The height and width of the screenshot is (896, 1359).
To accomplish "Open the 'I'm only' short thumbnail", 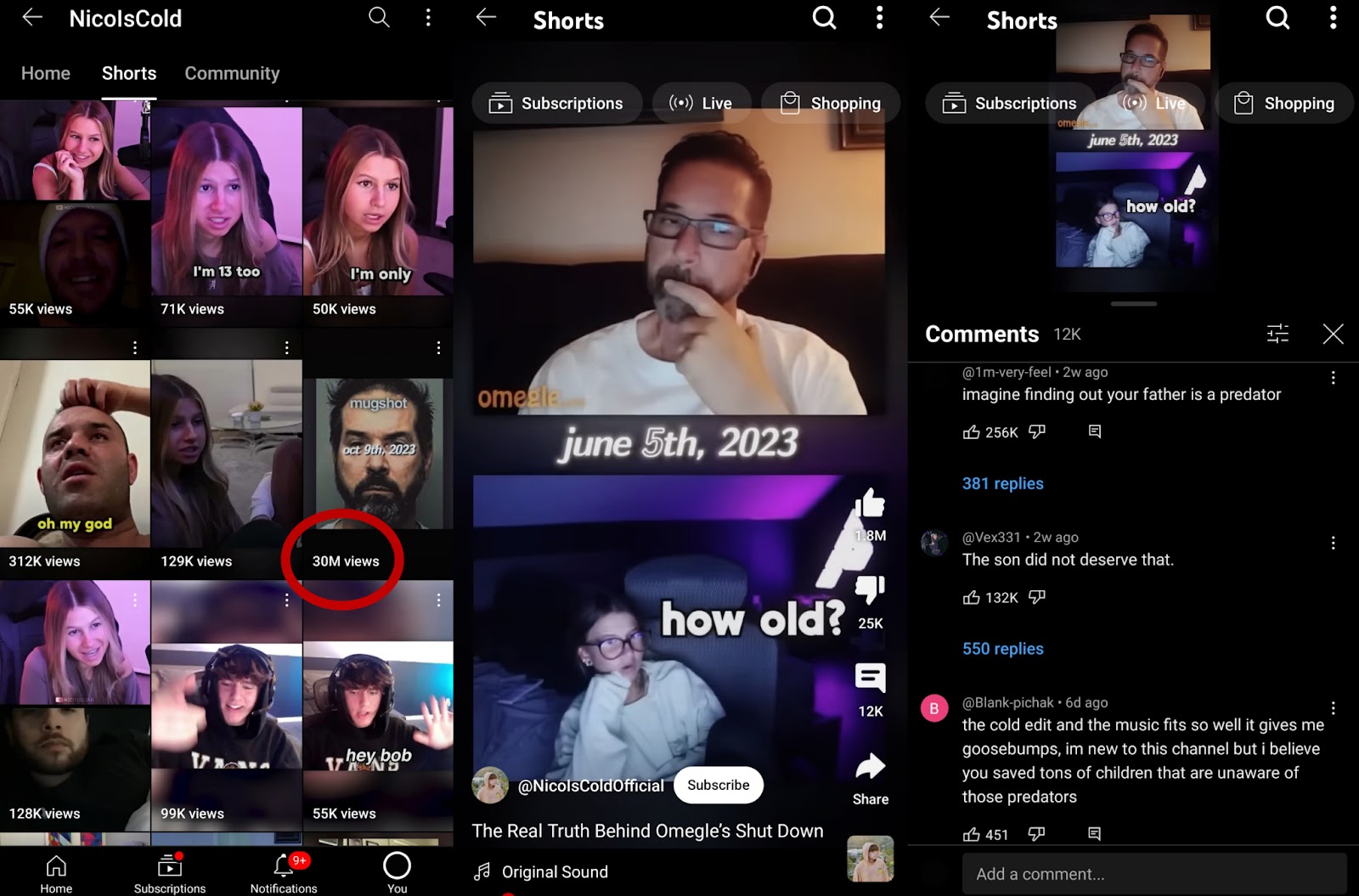I will click(x=379, y=212).
